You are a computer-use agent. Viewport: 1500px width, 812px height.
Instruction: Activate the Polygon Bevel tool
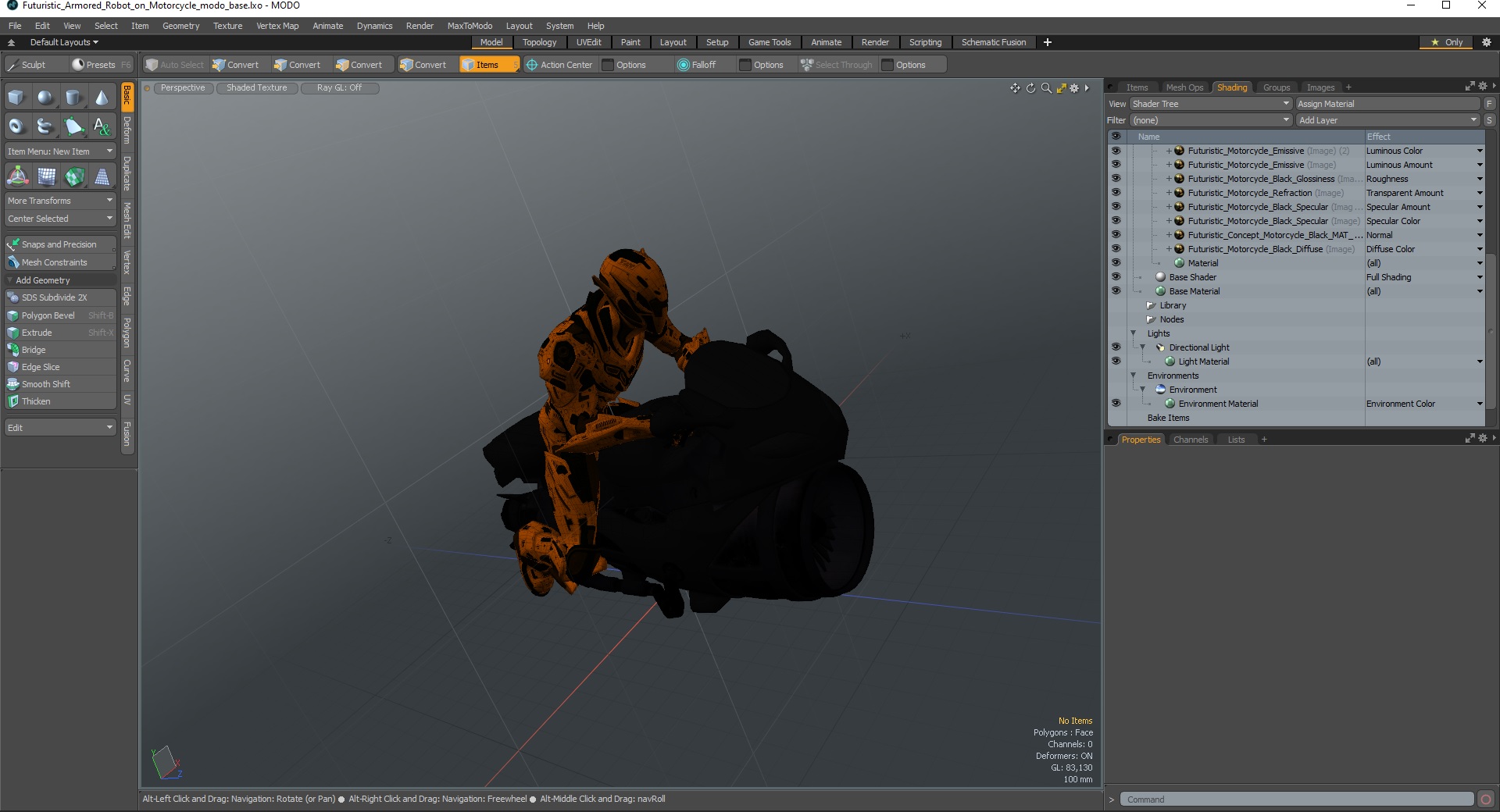click(60, 315)
